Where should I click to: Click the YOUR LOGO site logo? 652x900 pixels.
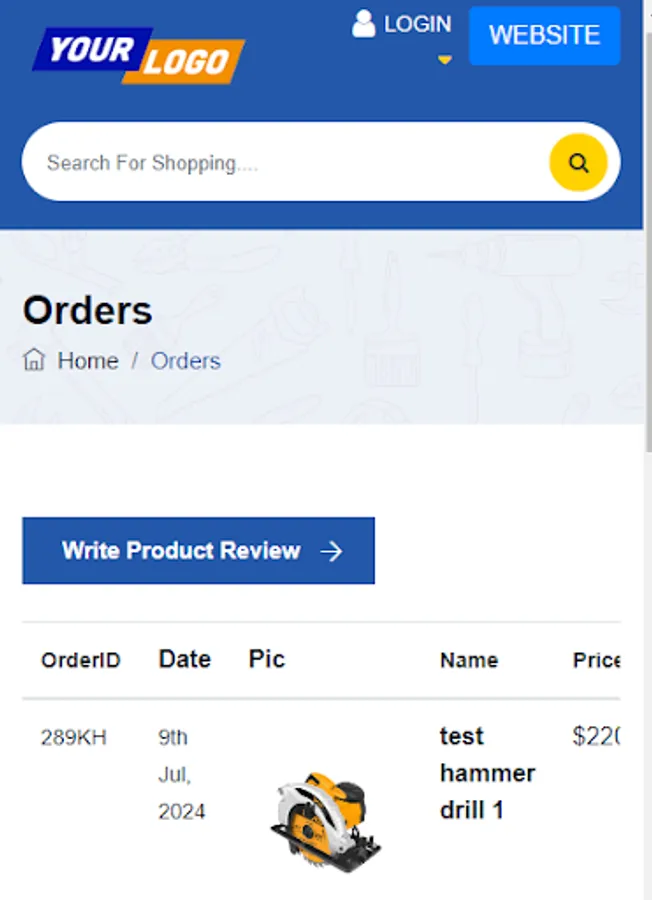click(x=139, y=56)
